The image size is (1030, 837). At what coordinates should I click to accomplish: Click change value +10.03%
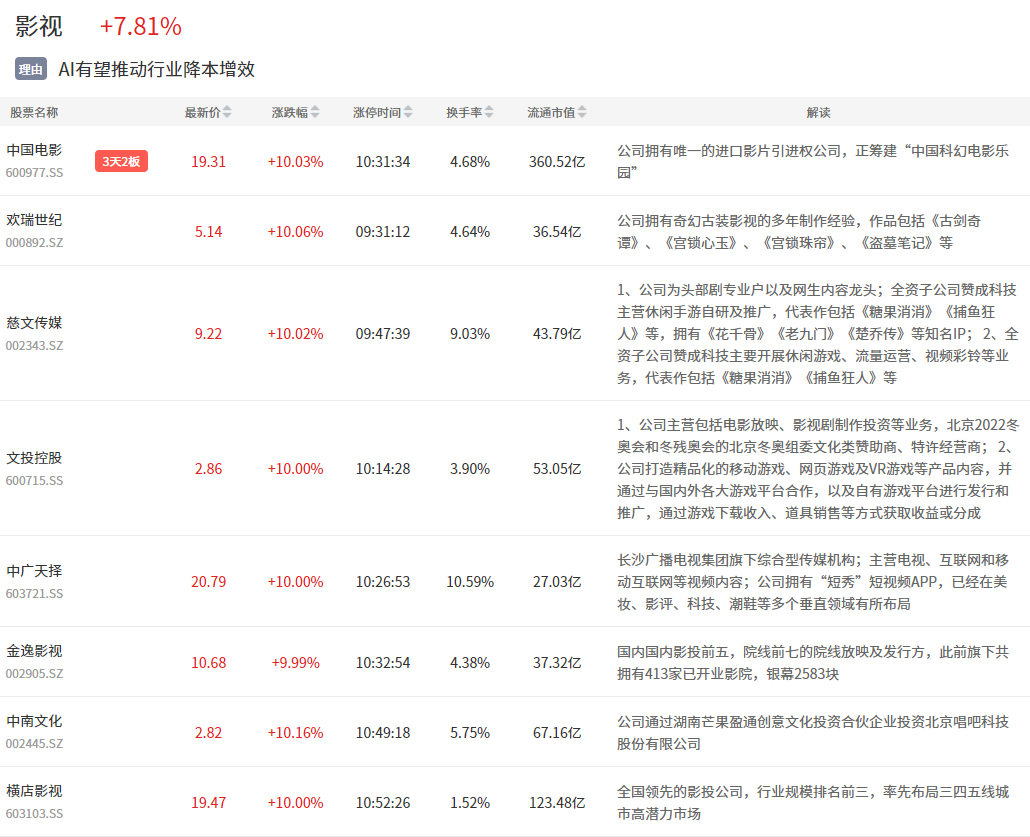click(x=295, y=162)
